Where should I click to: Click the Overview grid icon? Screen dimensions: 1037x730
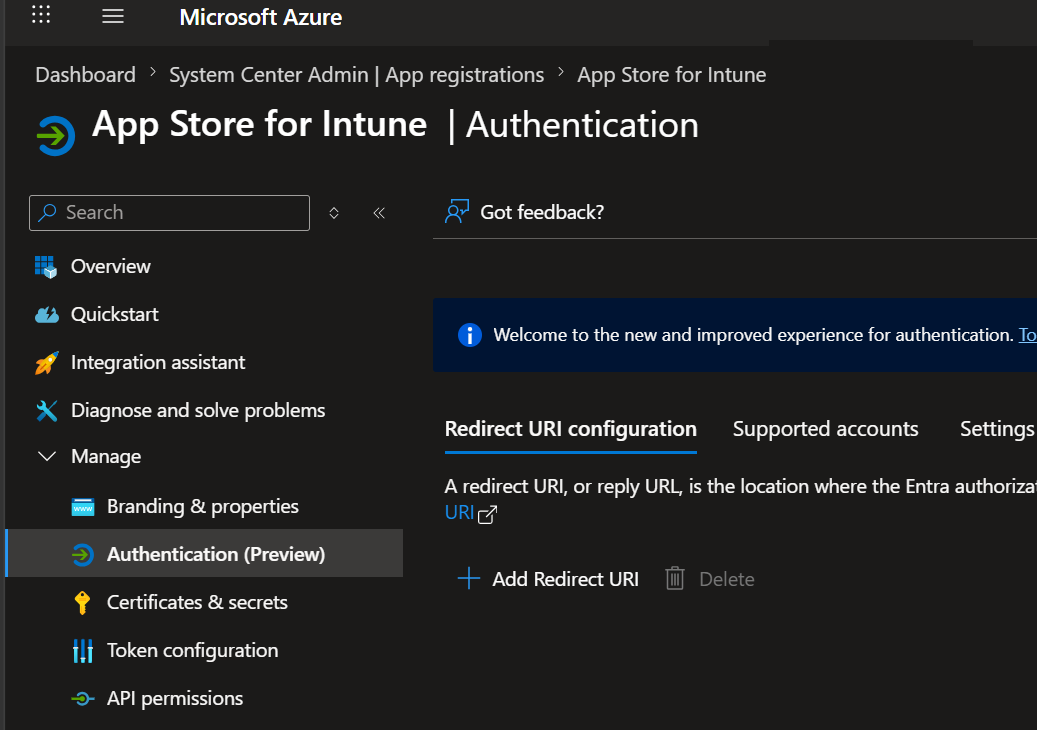click(x=46, y=267)
